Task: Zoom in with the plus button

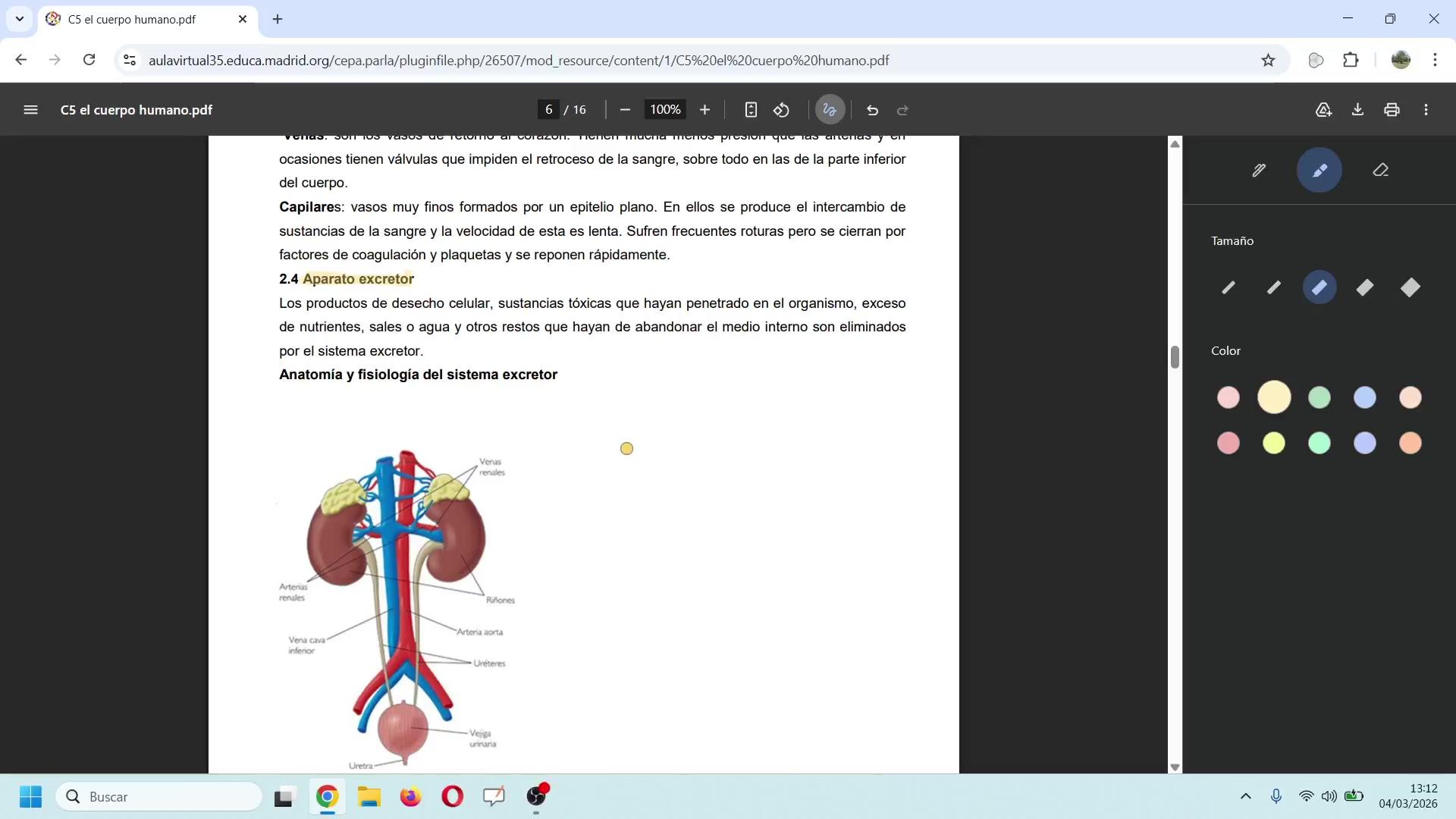Action: [704, 110]
